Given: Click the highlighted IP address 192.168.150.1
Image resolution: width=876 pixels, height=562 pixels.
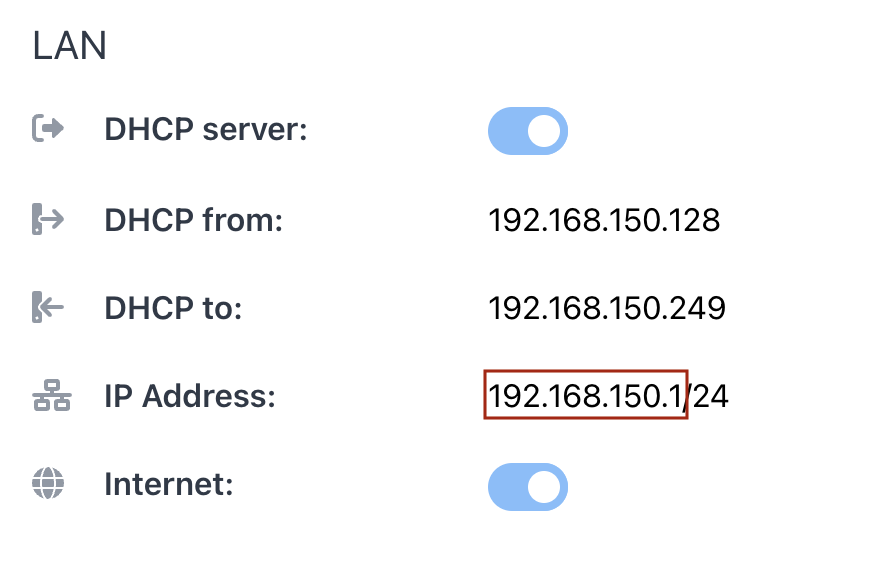Looking at the screenshot, I should [585, 394].
